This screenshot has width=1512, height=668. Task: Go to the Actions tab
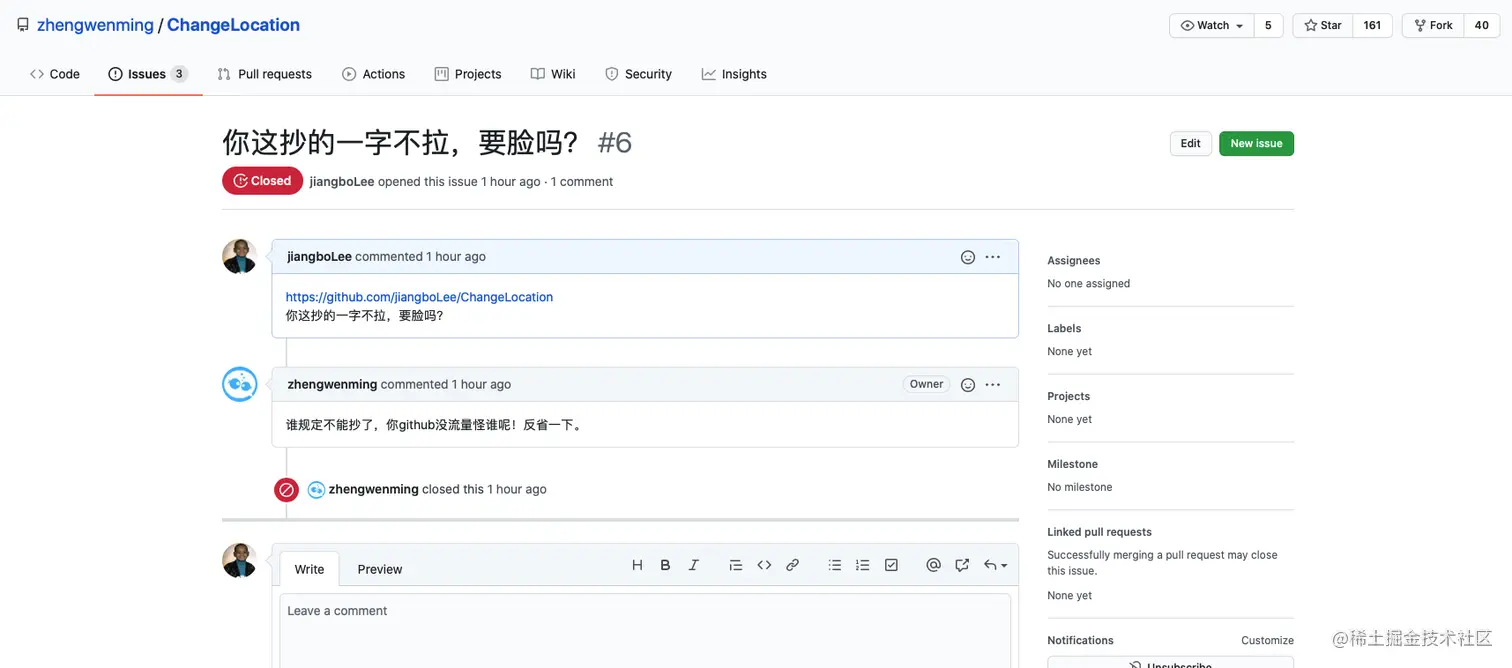click(x=373, y=74)
